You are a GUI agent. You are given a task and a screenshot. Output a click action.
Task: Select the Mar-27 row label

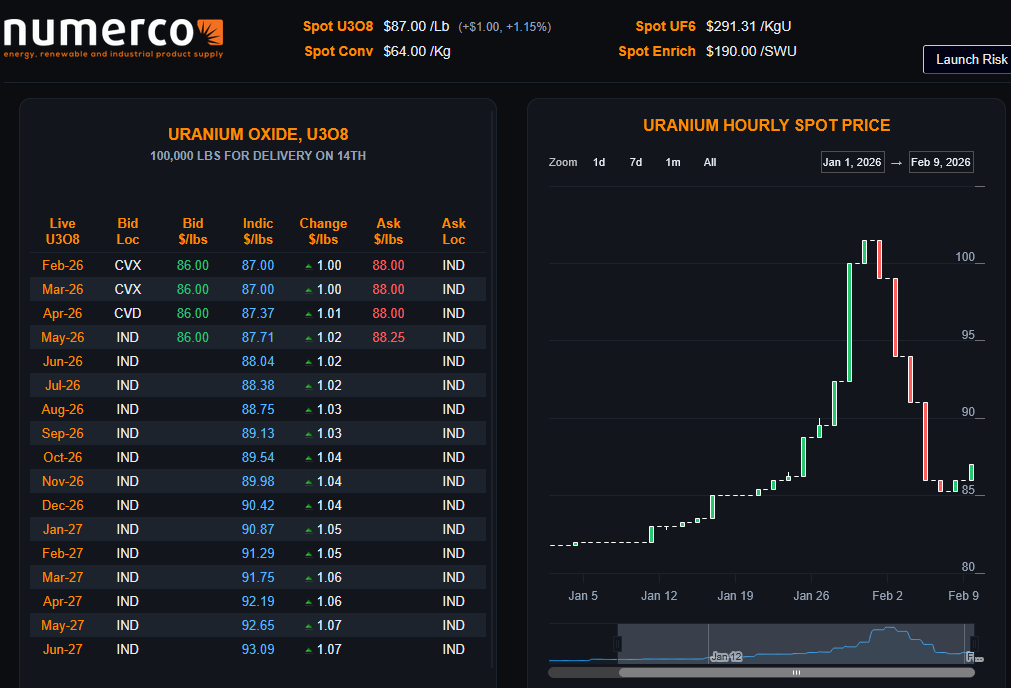63,578
